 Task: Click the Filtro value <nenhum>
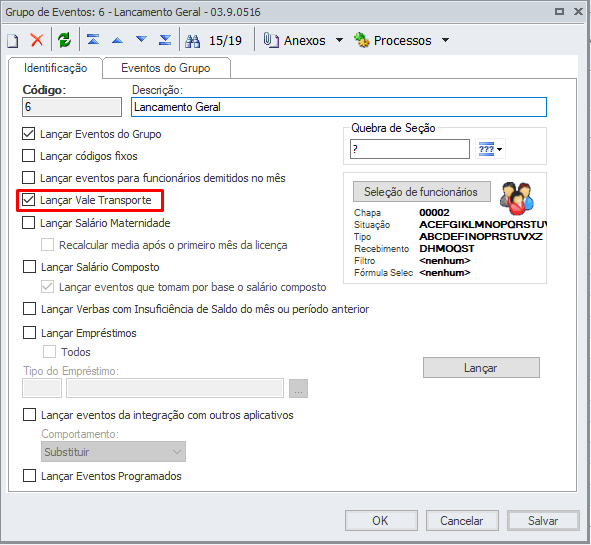445,261
